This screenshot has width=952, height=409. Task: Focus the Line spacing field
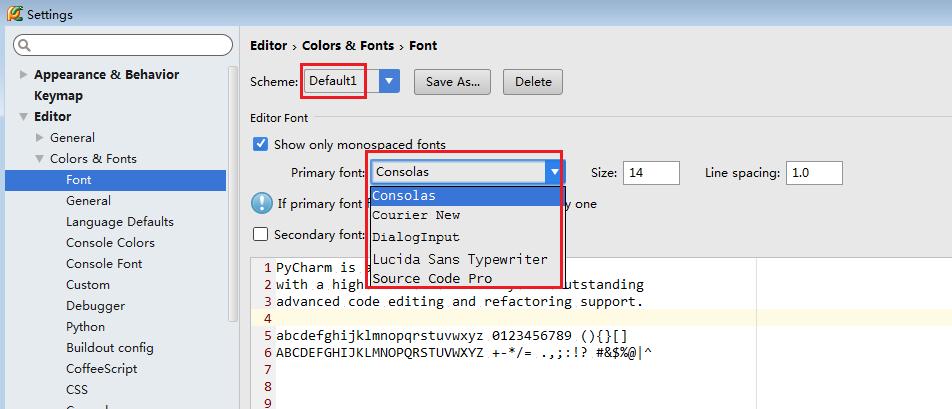[813, 173]
